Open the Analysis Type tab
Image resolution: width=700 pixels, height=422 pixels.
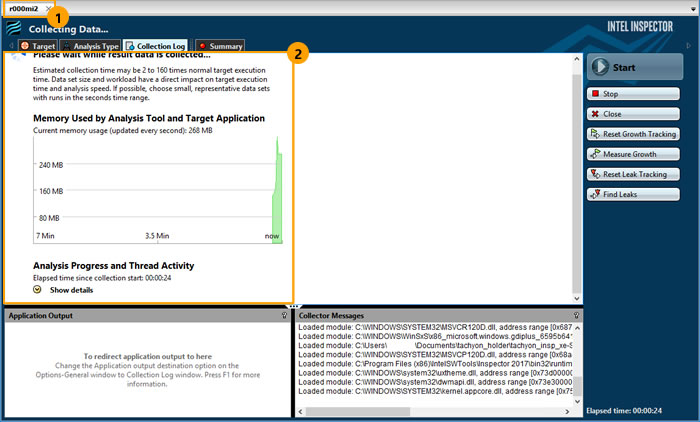[x=91, y=46]
